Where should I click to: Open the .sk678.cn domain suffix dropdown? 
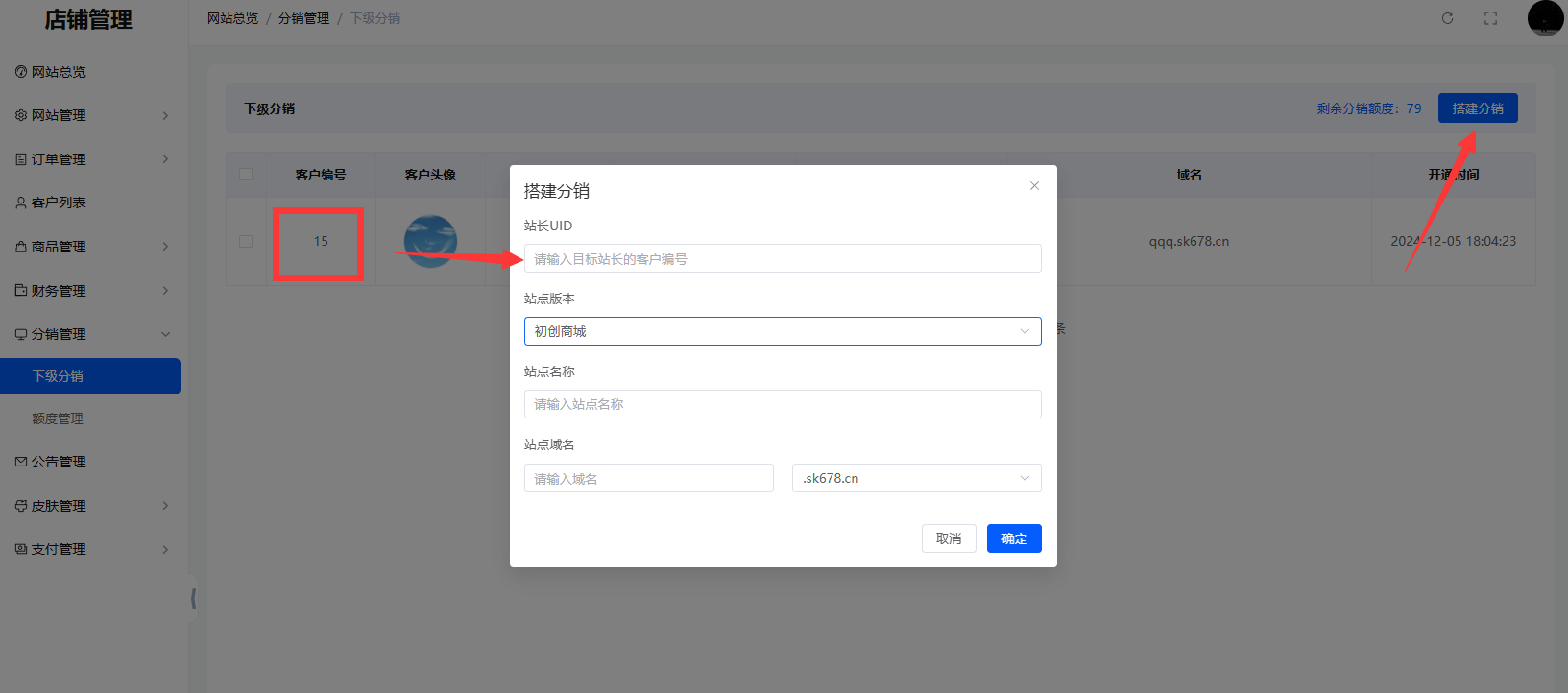click(916, 478)
